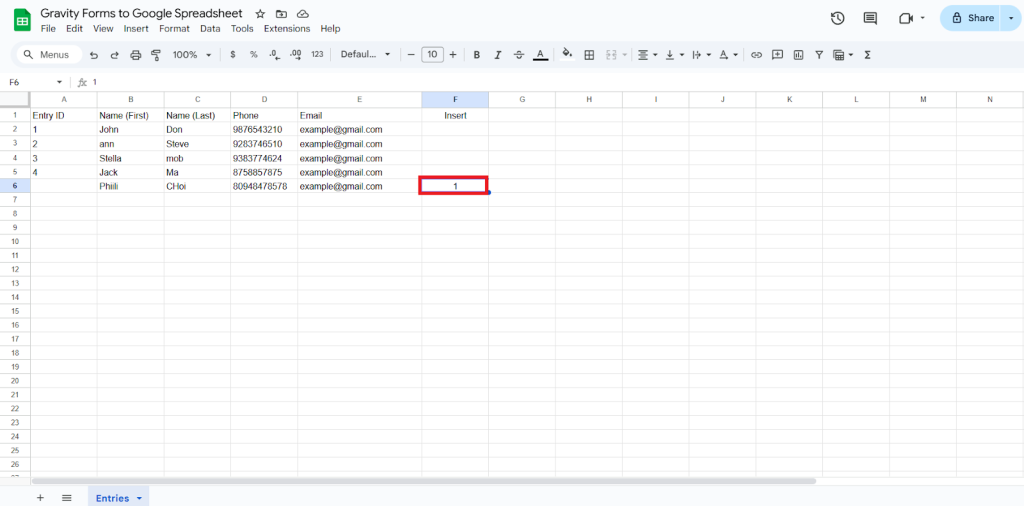Toggle bold formatting

click(x=477, y=55)
